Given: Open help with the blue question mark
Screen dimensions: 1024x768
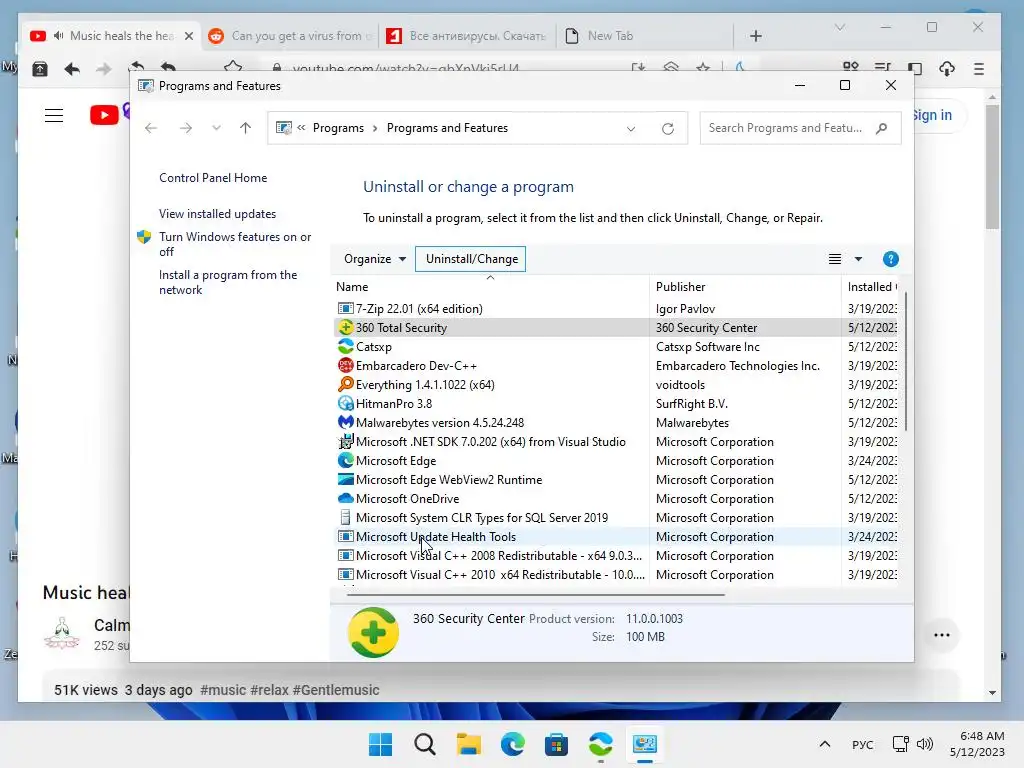Looking at the screenshot, I should [890, 259].
